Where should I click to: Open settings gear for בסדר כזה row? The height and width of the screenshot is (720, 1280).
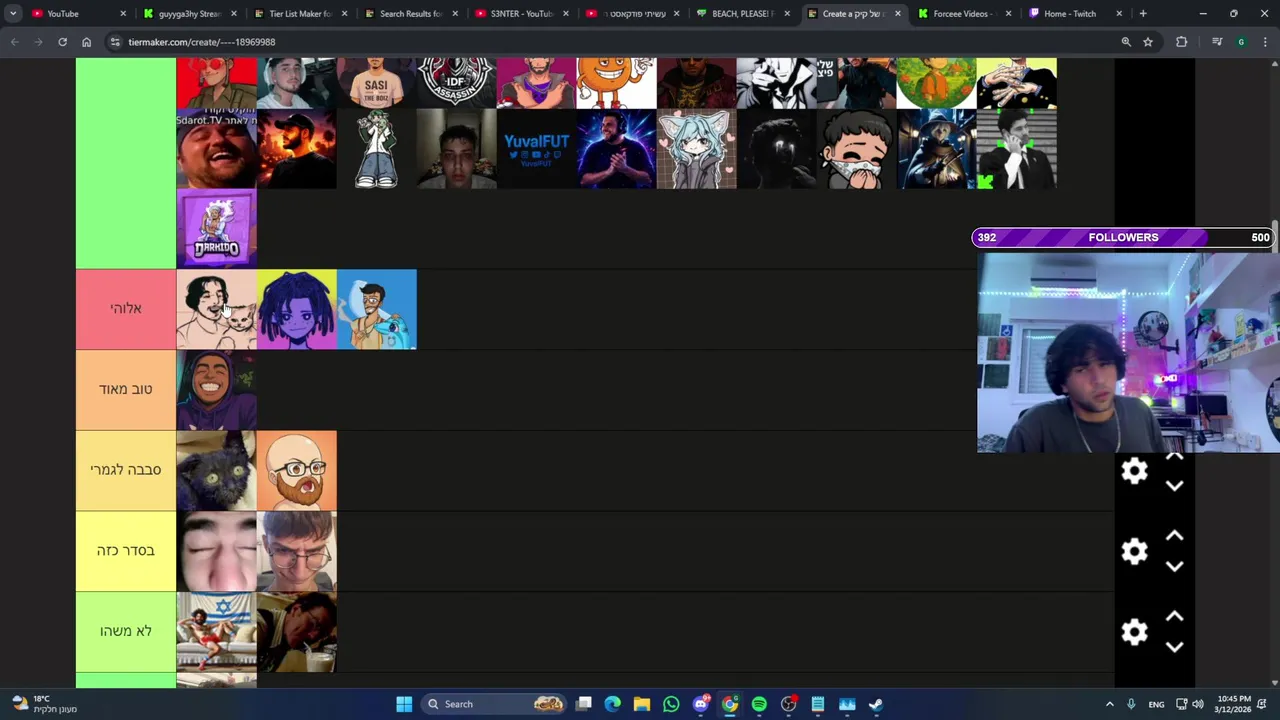[x=1134, y=552]
